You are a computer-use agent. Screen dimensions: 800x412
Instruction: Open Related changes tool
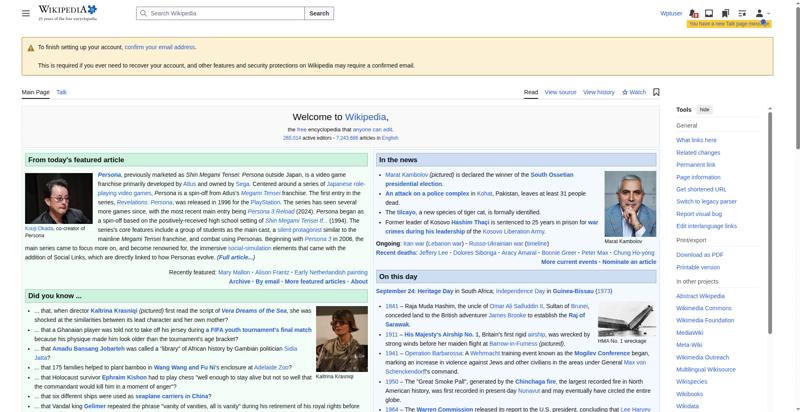click(x=698, y=152)
